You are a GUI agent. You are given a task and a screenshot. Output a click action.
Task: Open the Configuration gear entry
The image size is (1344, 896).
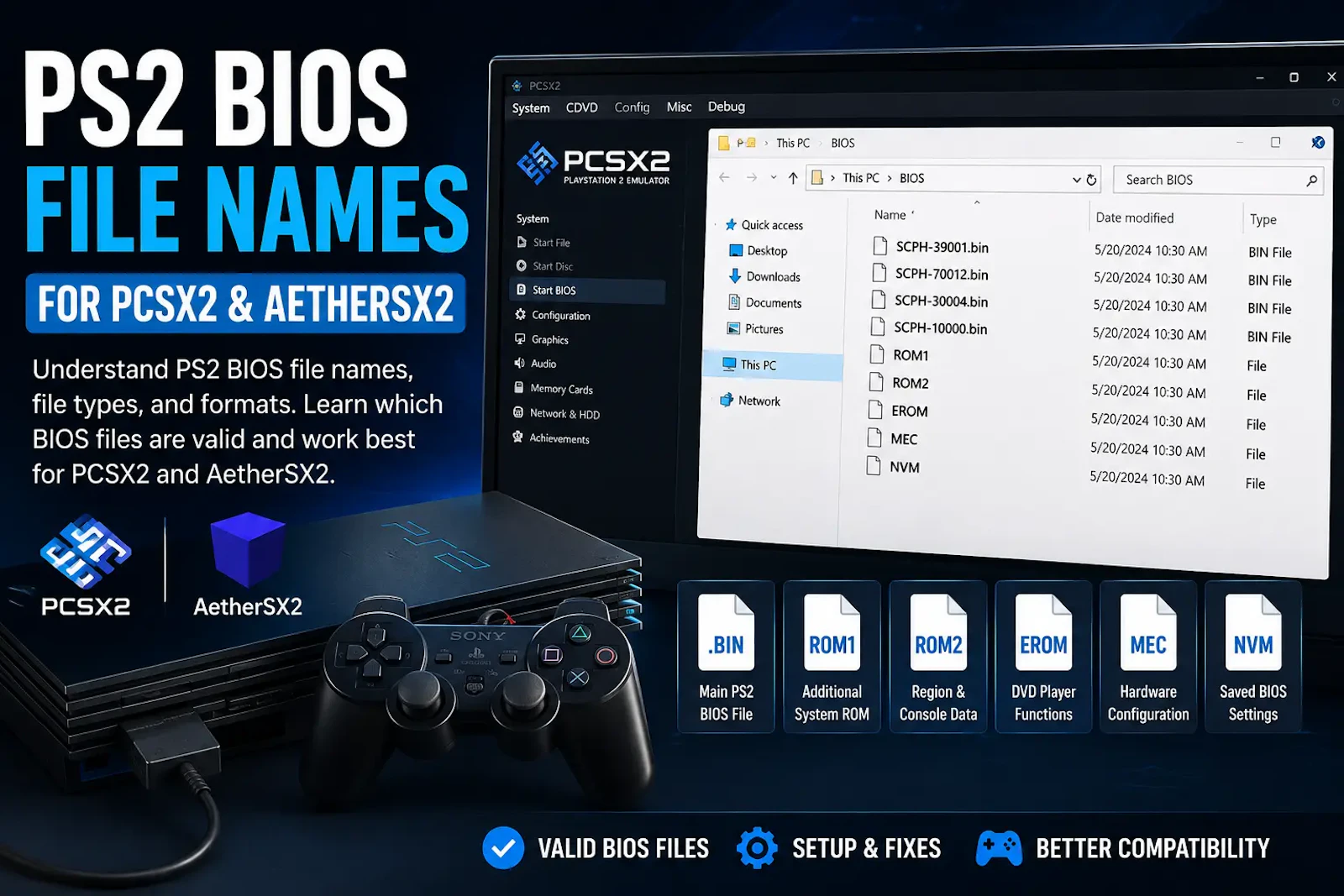[553, 315]
